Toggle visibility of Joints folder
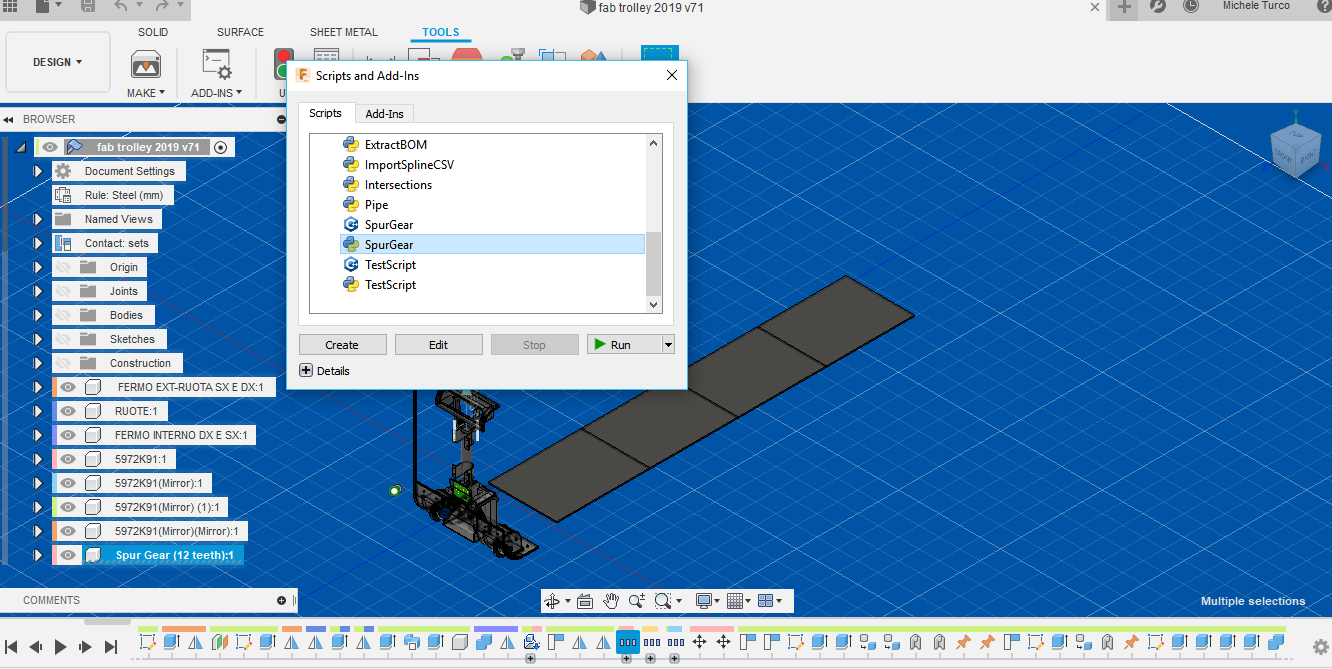The image size is (1332, 669). [x=63, y=291]
